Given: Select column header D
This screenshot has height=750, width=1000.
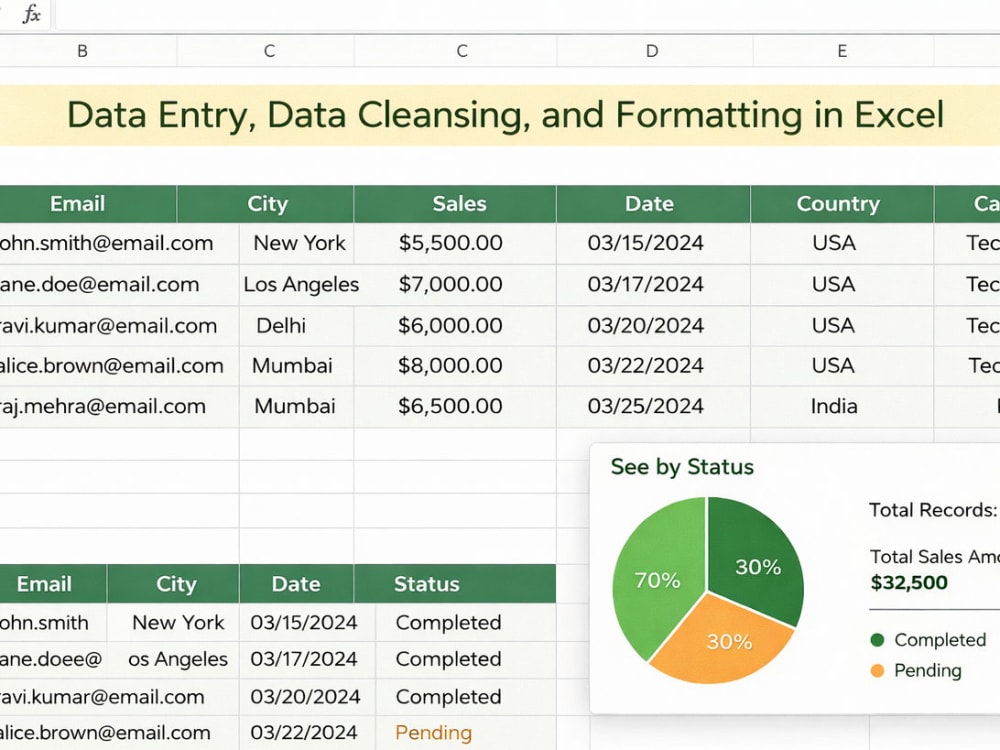Looking at the screenshot, I should (652, 51).
